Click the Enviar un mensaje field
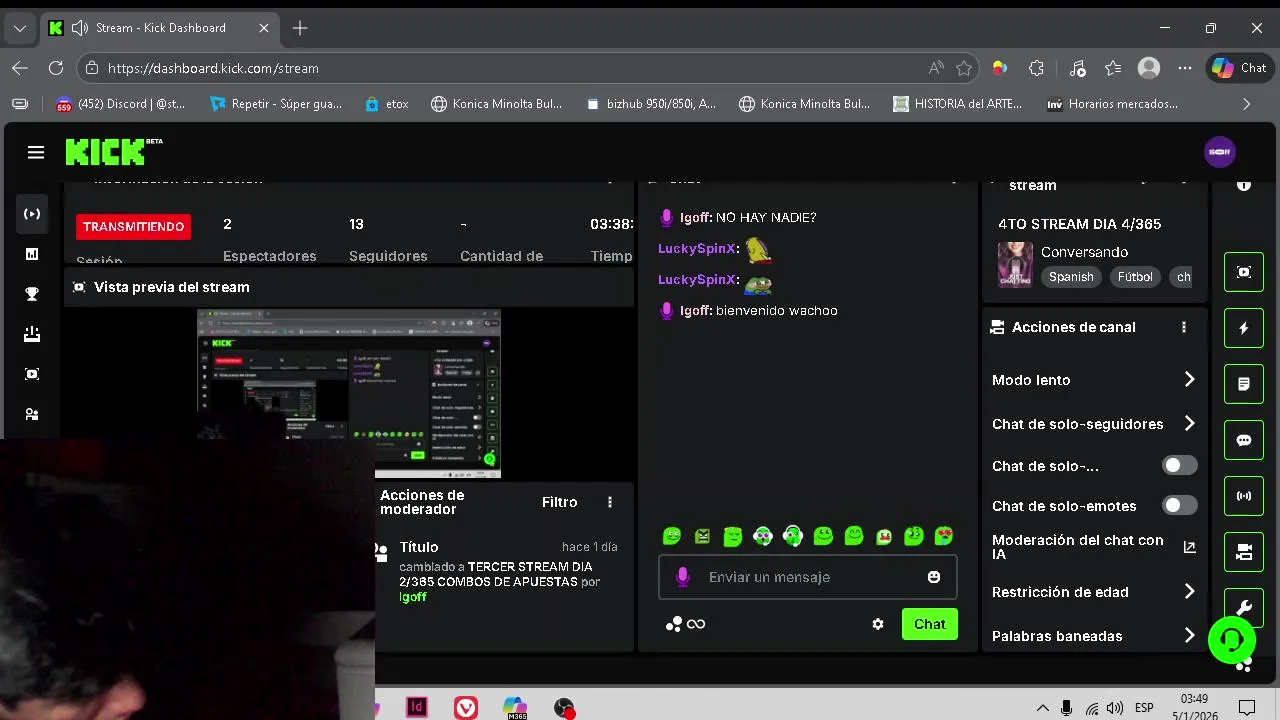Viewport: 1280px width, 720px height. coord(808,577)
